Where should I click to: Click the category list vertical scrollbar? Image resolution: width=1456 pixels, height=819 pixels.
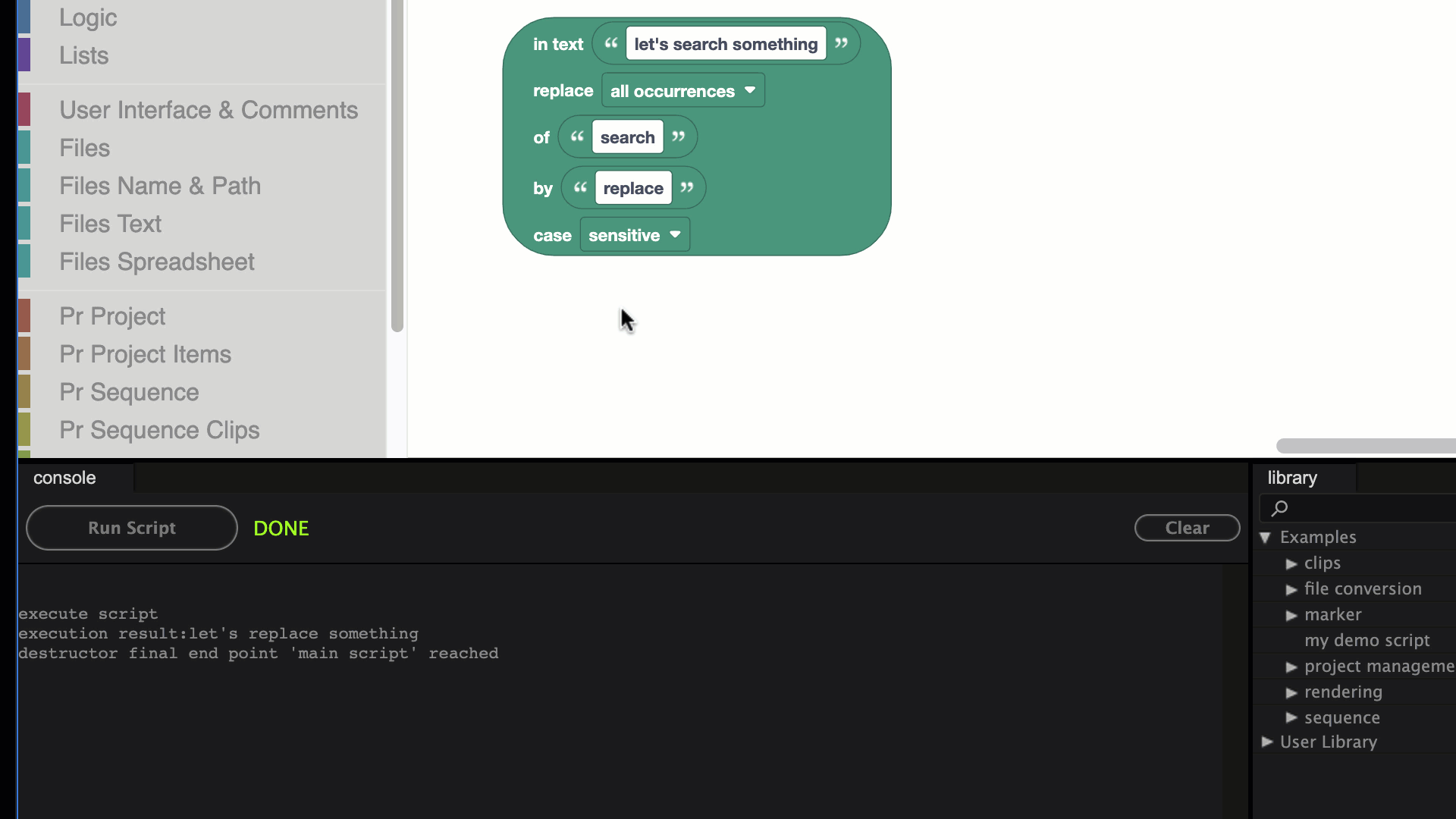pos(397,166)
